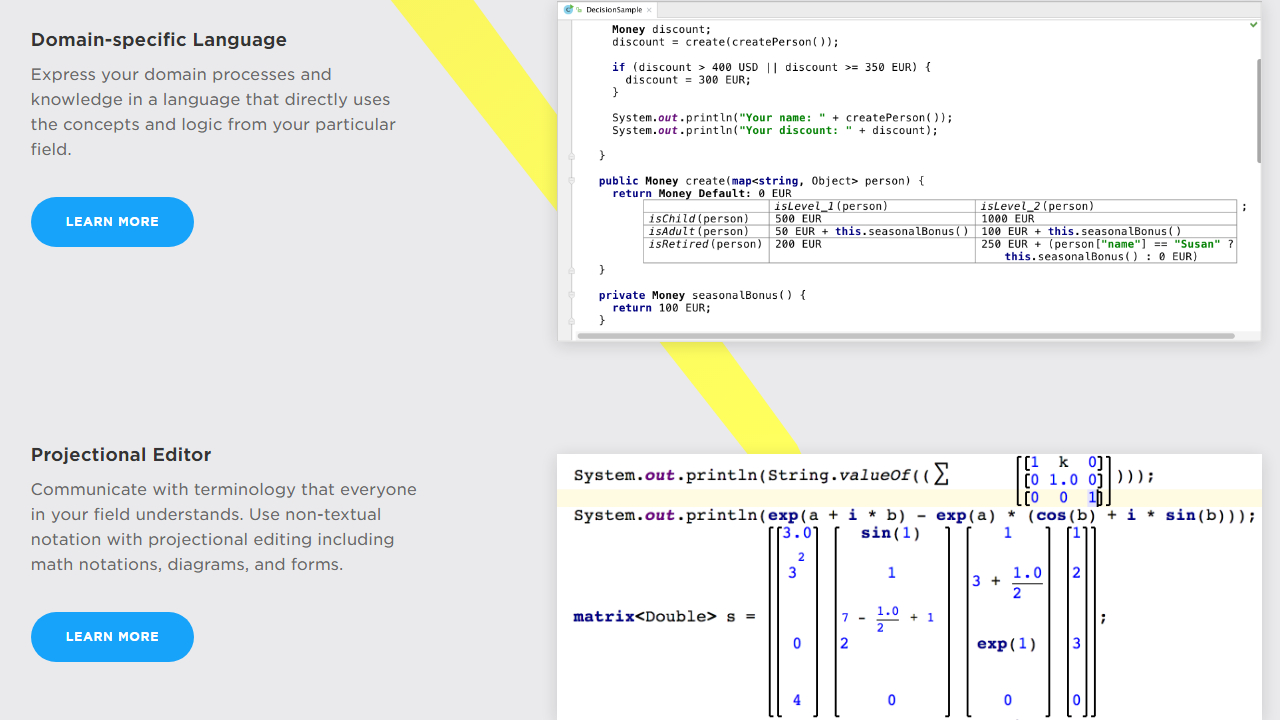Click the Projectional Editor heading
The height and width of the screenshot is (720, 1280).
121,455
